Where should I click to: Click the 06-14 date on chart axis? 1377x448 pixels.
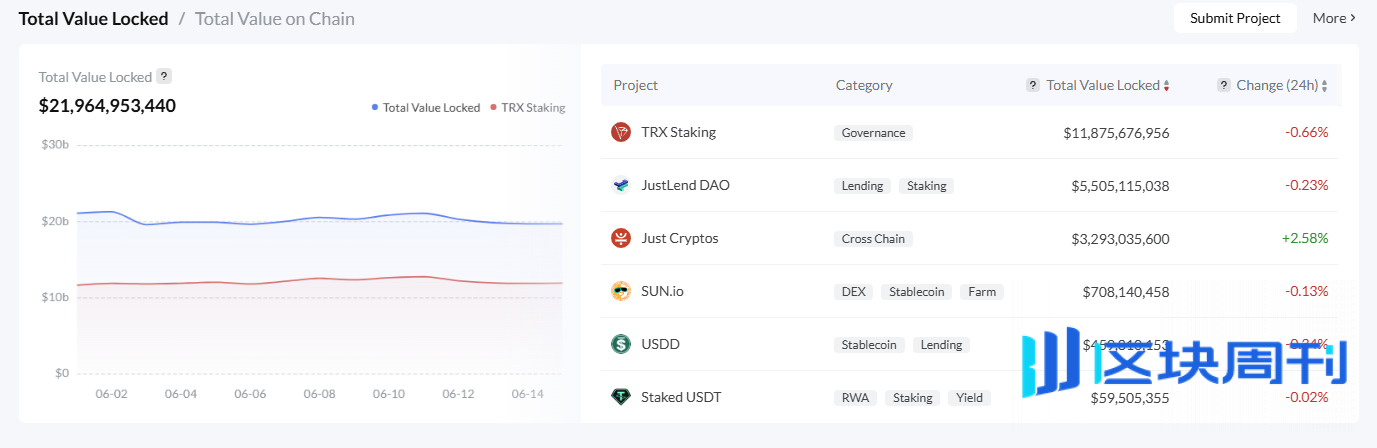point(527,394)
